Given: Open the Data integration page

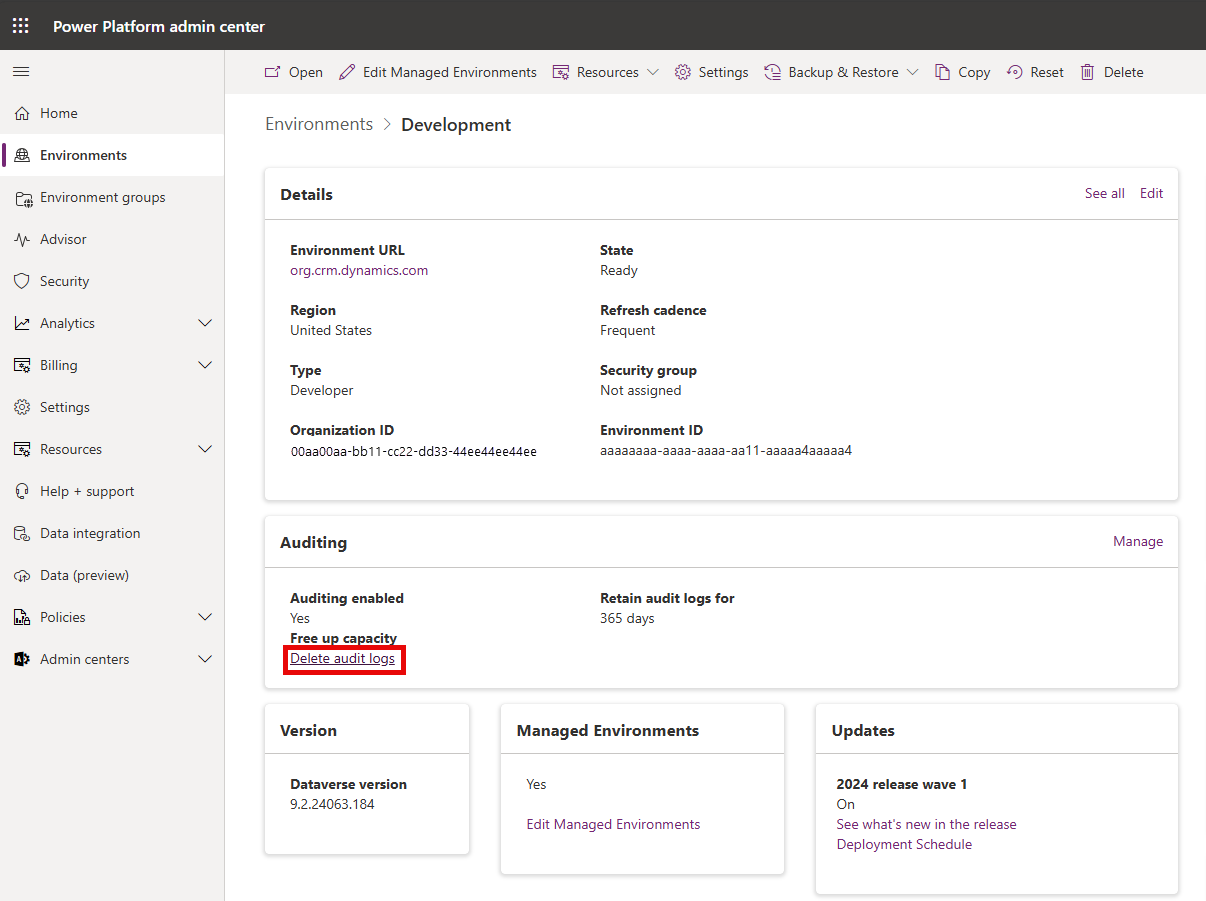Looking at the screenshot, I should [90, 534].
